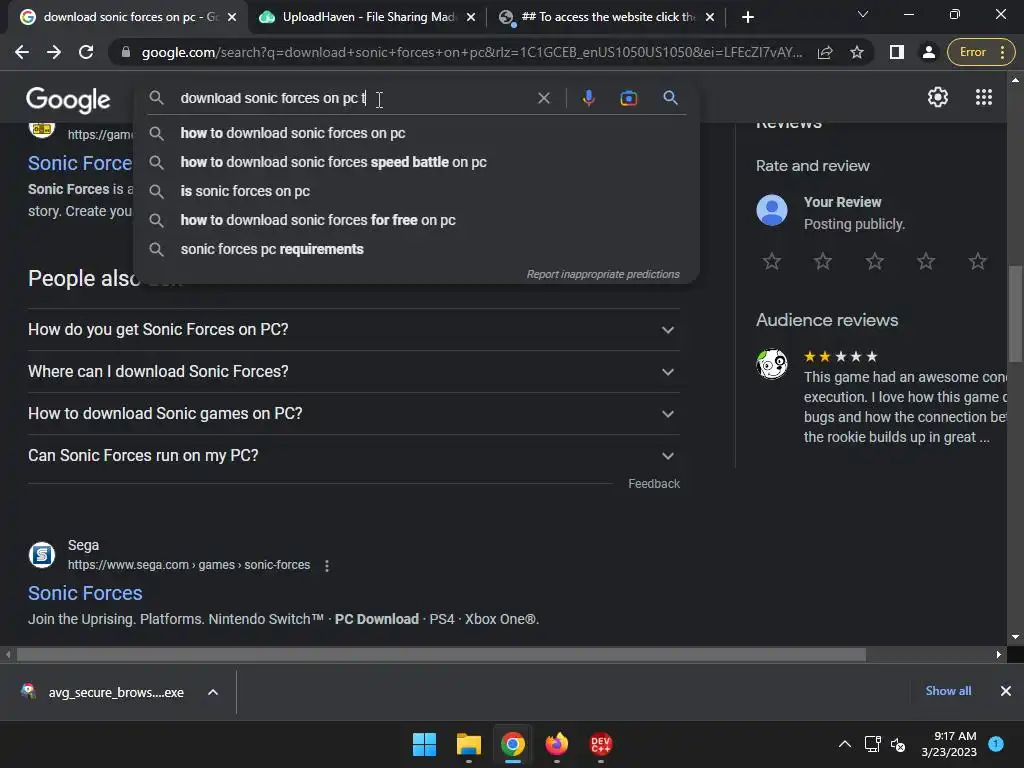
Task: Rate five stars in Your Review
Action: pos(978,261)
